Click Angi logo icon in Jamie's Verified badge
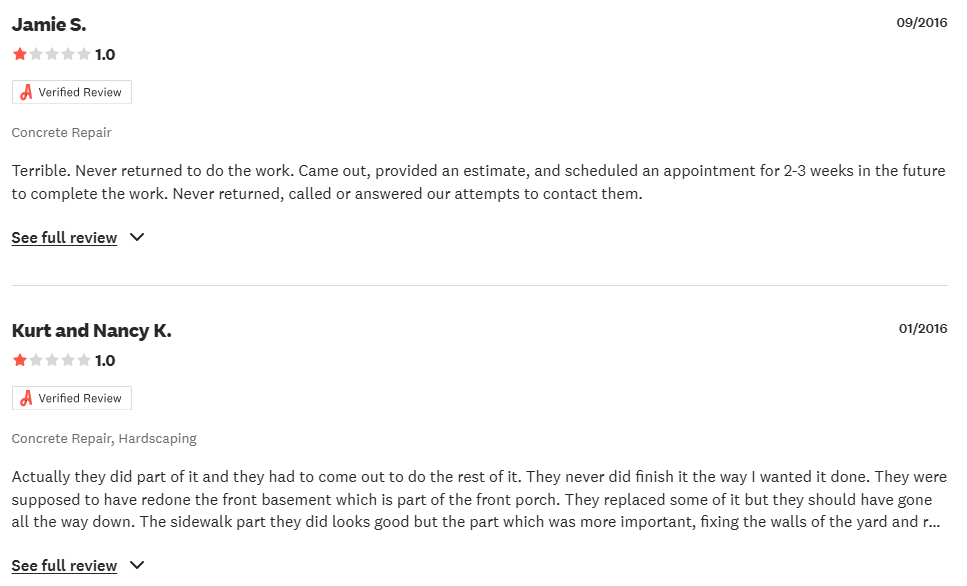The image size is (967, 586). click(x=27, y=92)
